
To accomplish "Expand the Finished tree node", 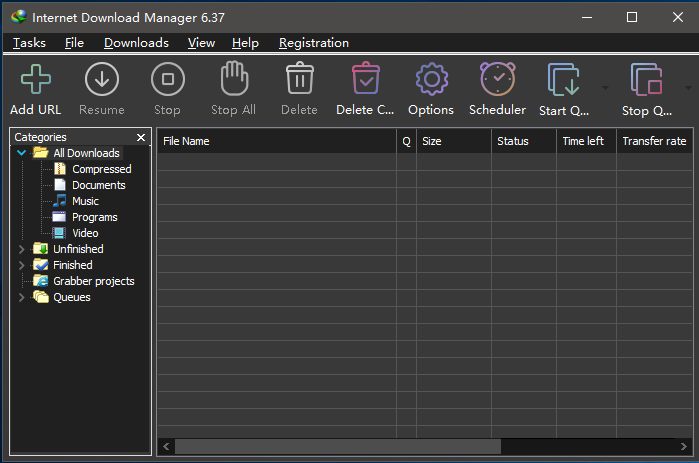I will [21, 265].
